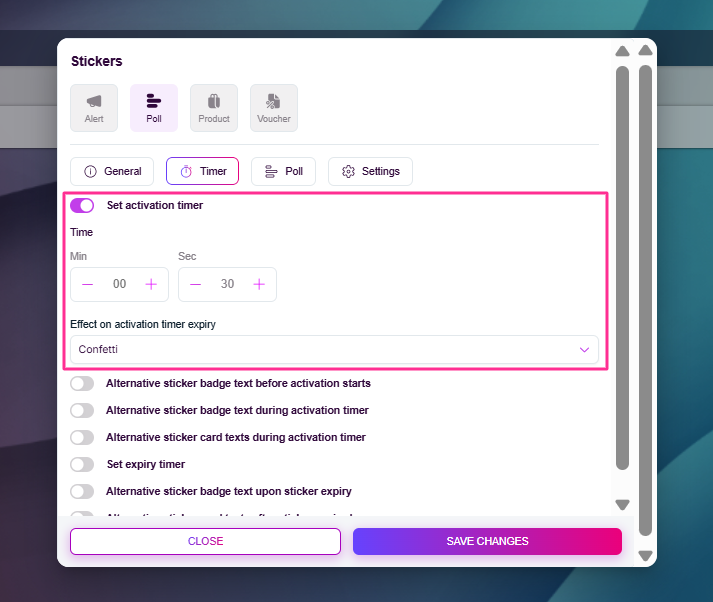This screenshot has height=602, width=713.
Task: Click the CLOSE button
Action: pyautogui.click(x=205, y=541)
